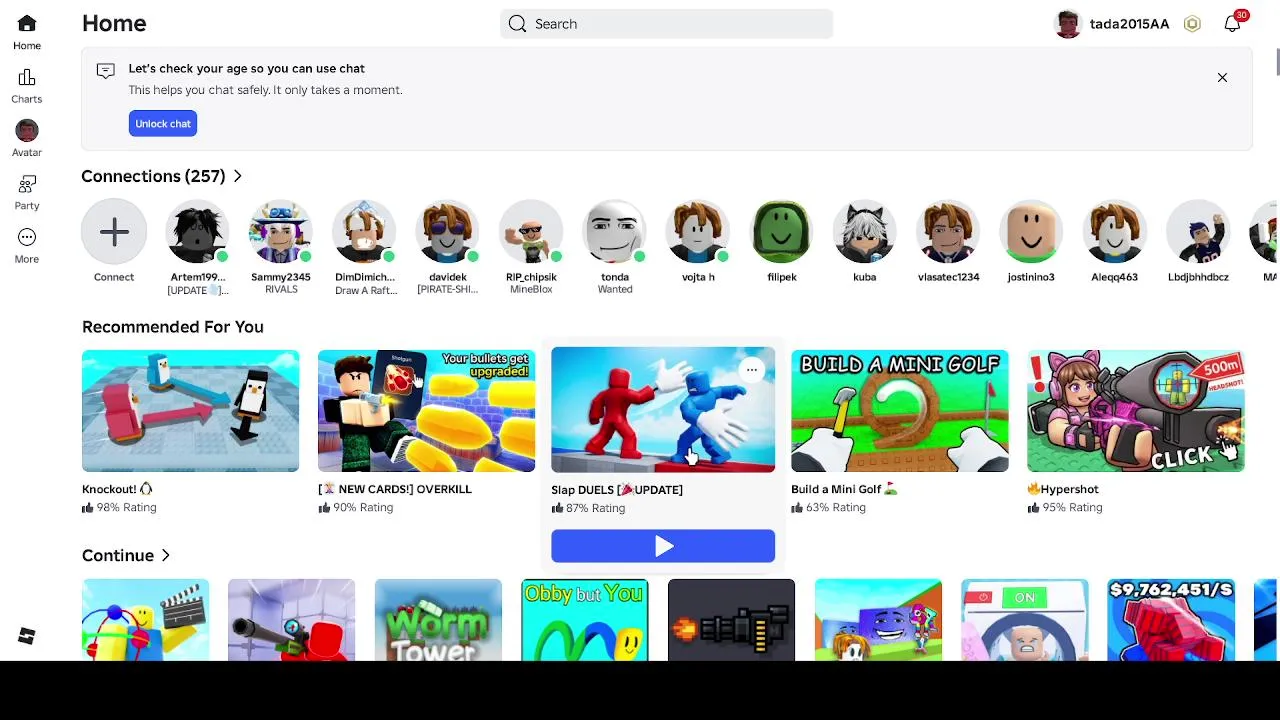The width and height of the screenshot is (1280, 720).
Task: Click the Build a Mini Golf title text
Action: [x=845, y=489]
